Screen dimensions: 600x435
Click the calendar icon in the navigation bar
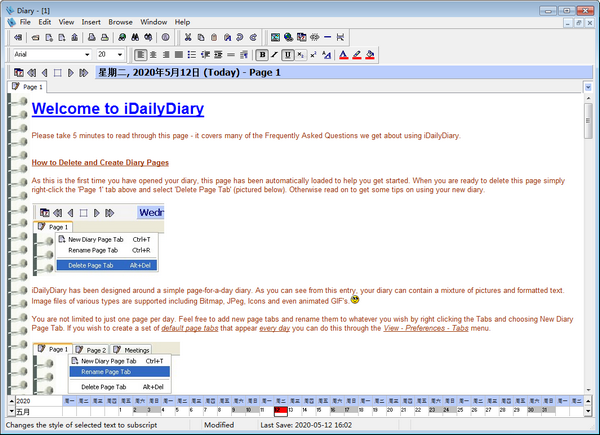click(x=18, y=73)
